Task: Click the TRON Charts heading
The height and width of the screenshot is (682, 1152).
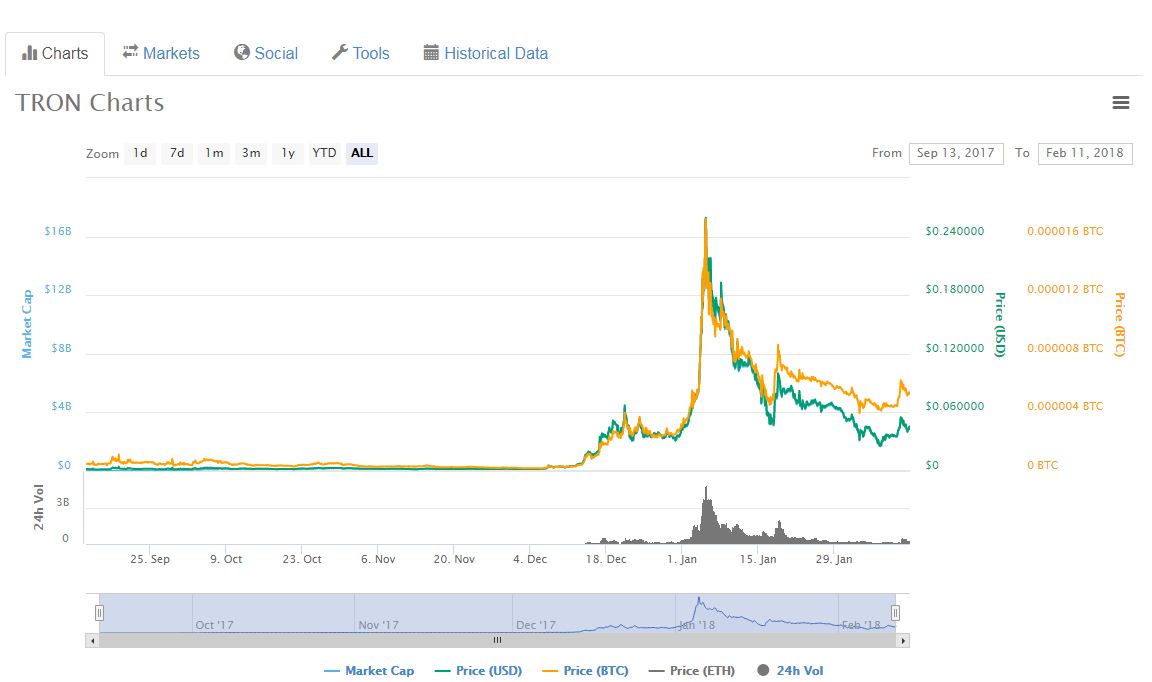Action: coord(90,103)
